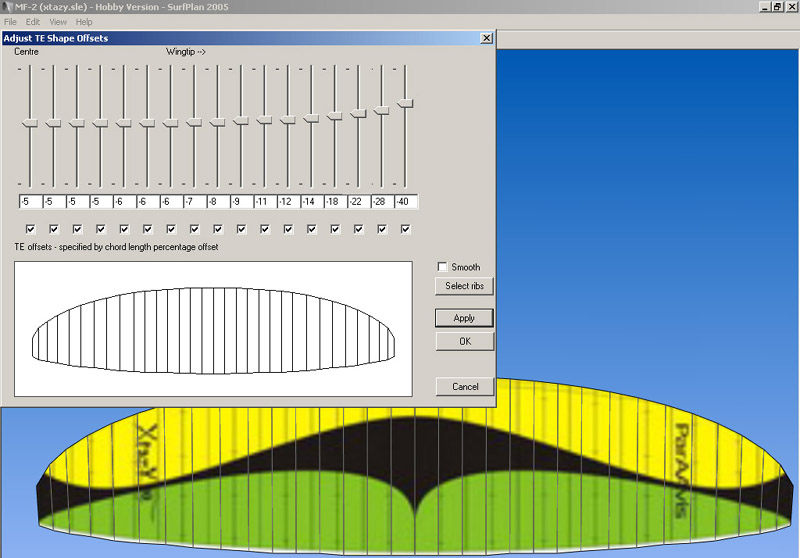Open the View menu
800x558 pixels.
click(58, 21)
